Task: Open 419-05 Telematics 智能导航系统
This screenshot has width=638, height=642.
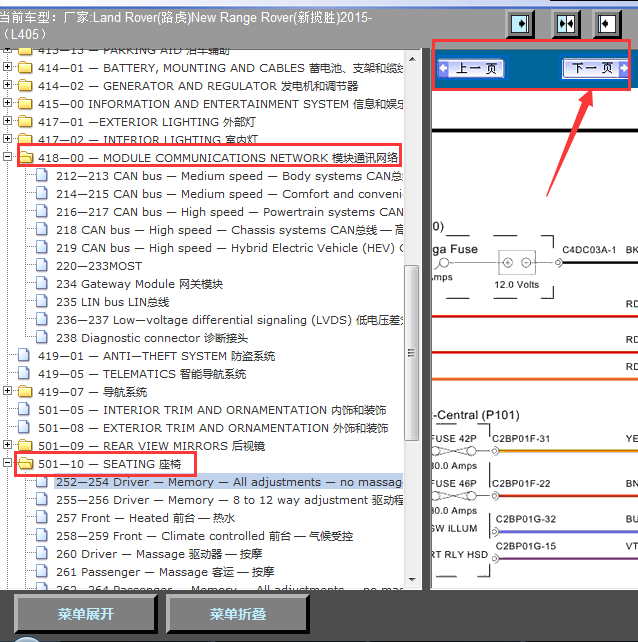Action: click(x=142, y=374)
